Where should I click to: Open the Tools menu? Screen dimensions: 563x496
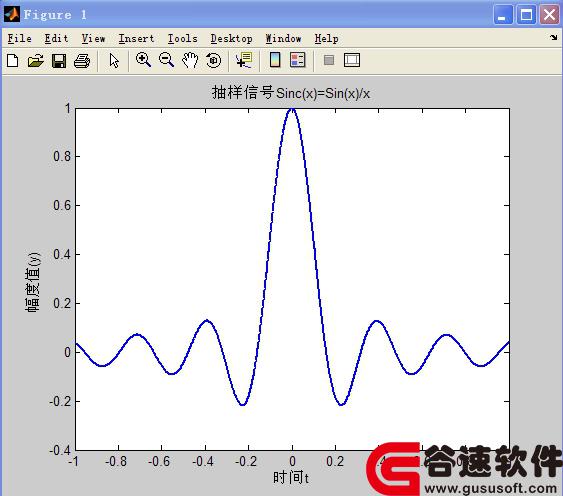click(182, 38)
